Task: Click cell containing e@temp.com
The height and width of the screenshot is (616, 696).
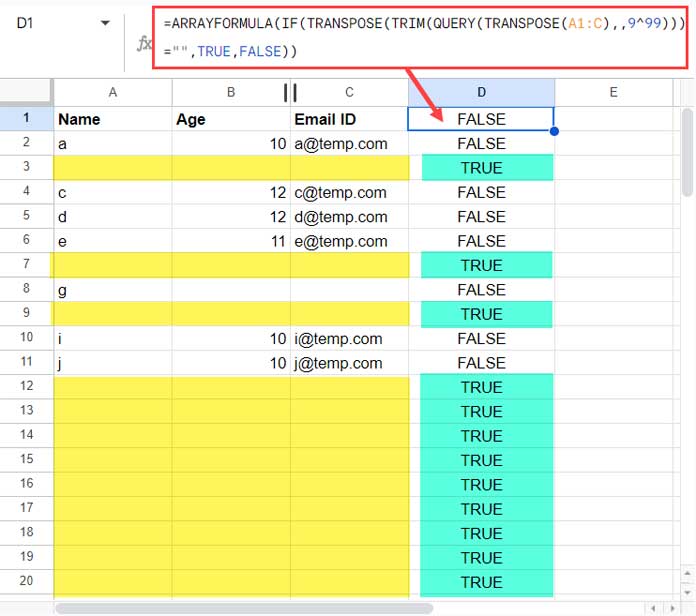Action: tap(349, 241)
